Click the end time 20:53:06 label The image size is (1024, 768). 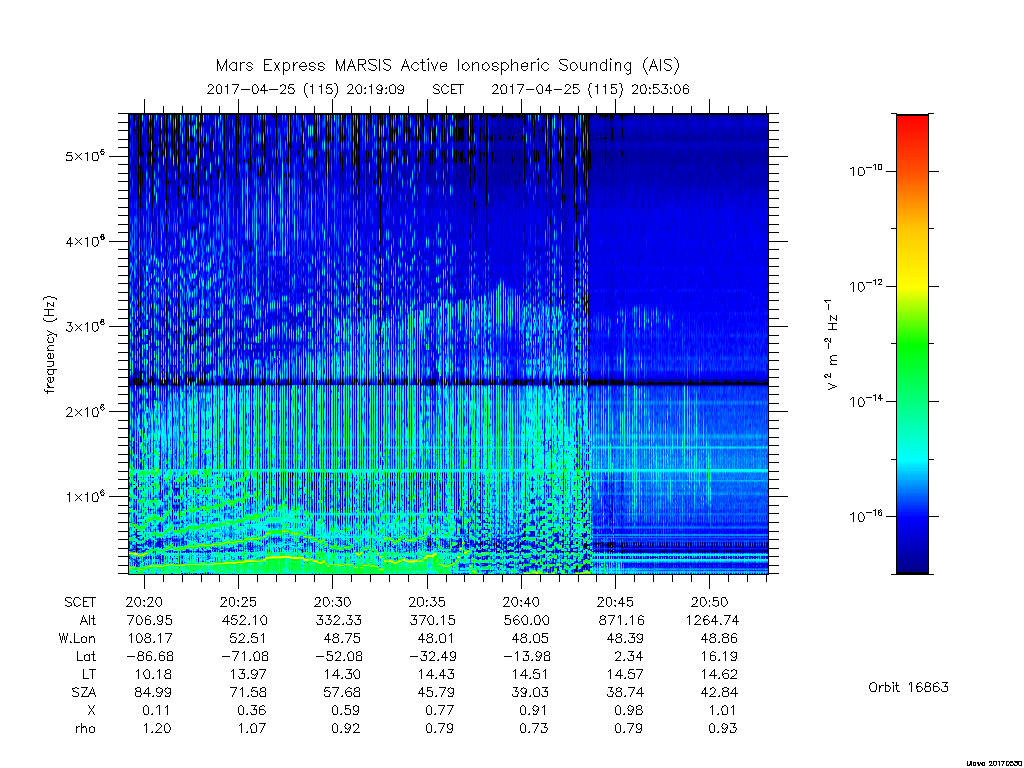660,89
